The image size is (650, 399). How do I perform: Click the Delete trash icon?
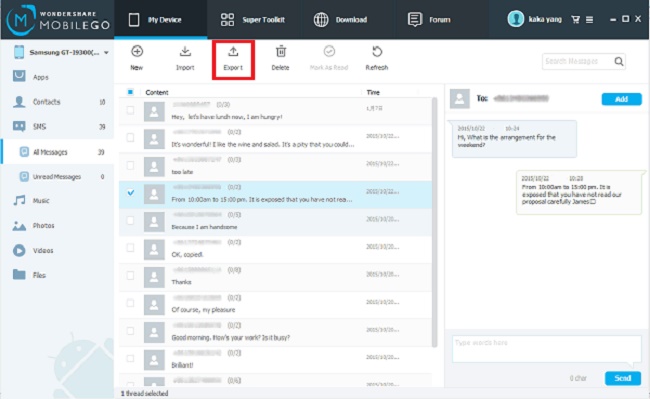[x=281, y=51]
